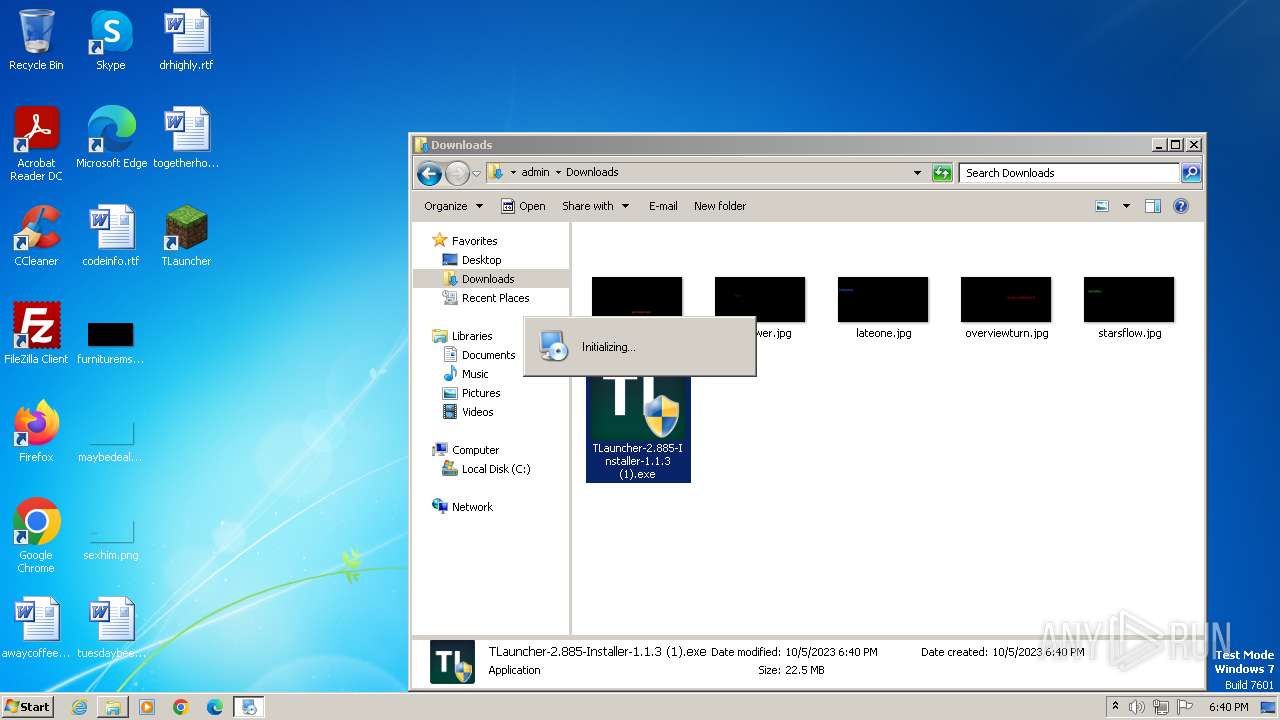The image size is (1280, 720).
Task: Click the root arrow before admin in path
Action: click(x=513, y=173)
